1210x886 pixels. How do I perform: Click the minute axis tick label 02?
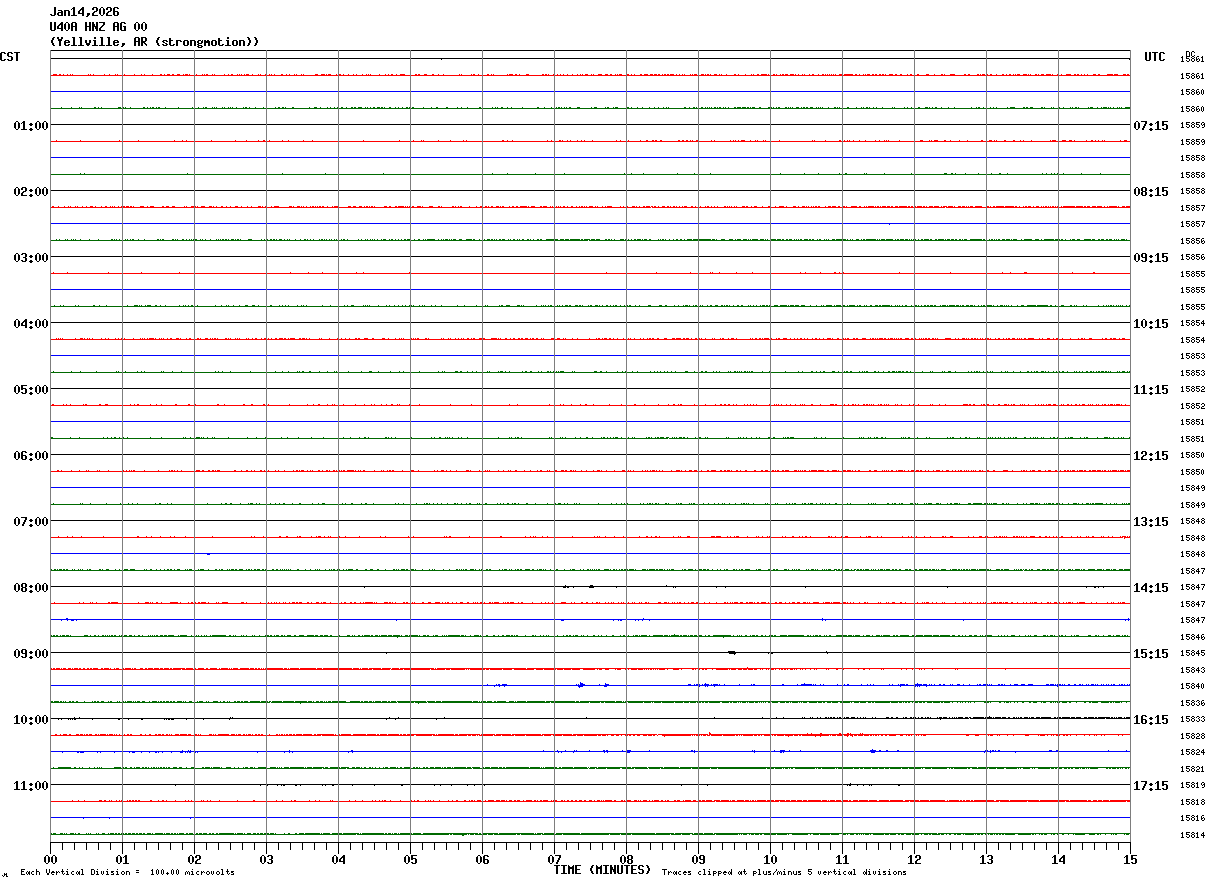[x=194, y=859]
